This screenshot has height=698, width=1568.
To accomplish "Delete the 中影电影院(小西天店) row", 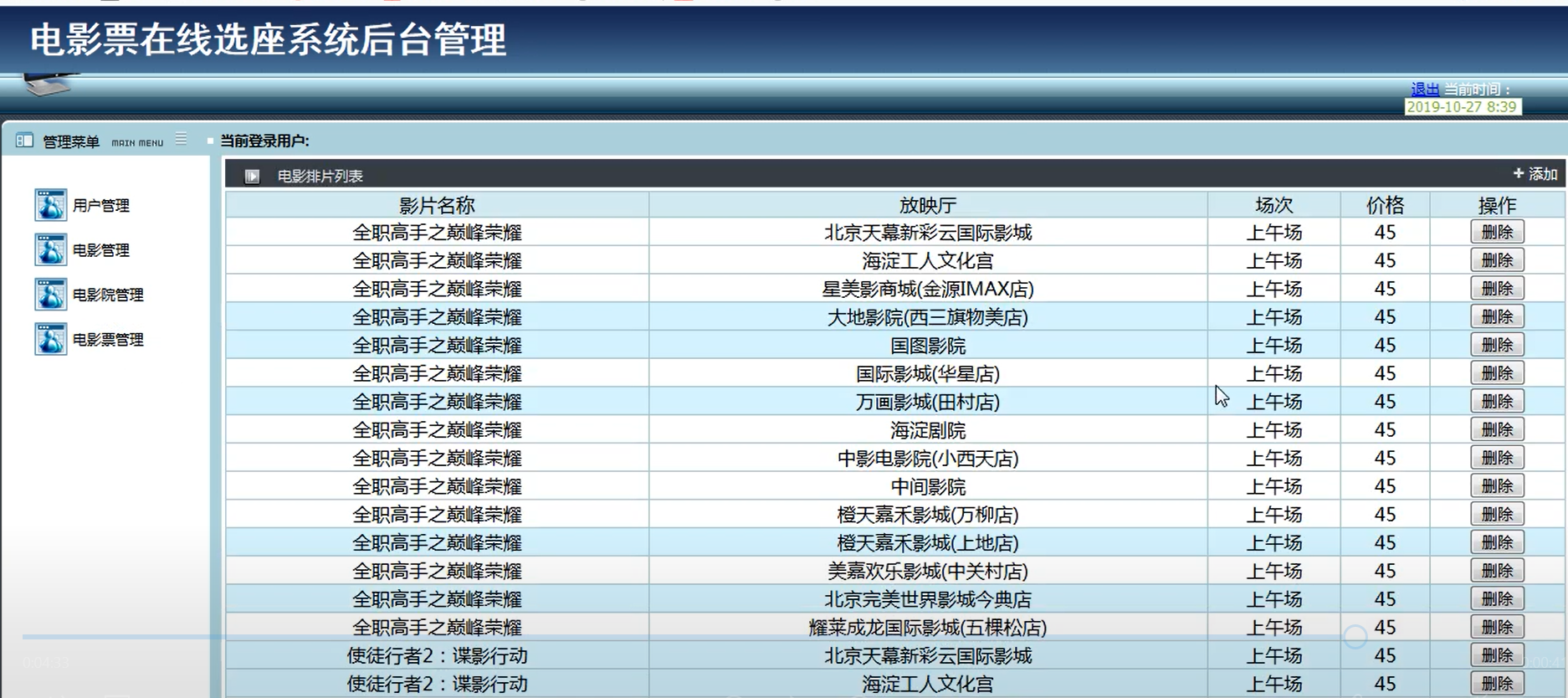I will point(1497,458).
